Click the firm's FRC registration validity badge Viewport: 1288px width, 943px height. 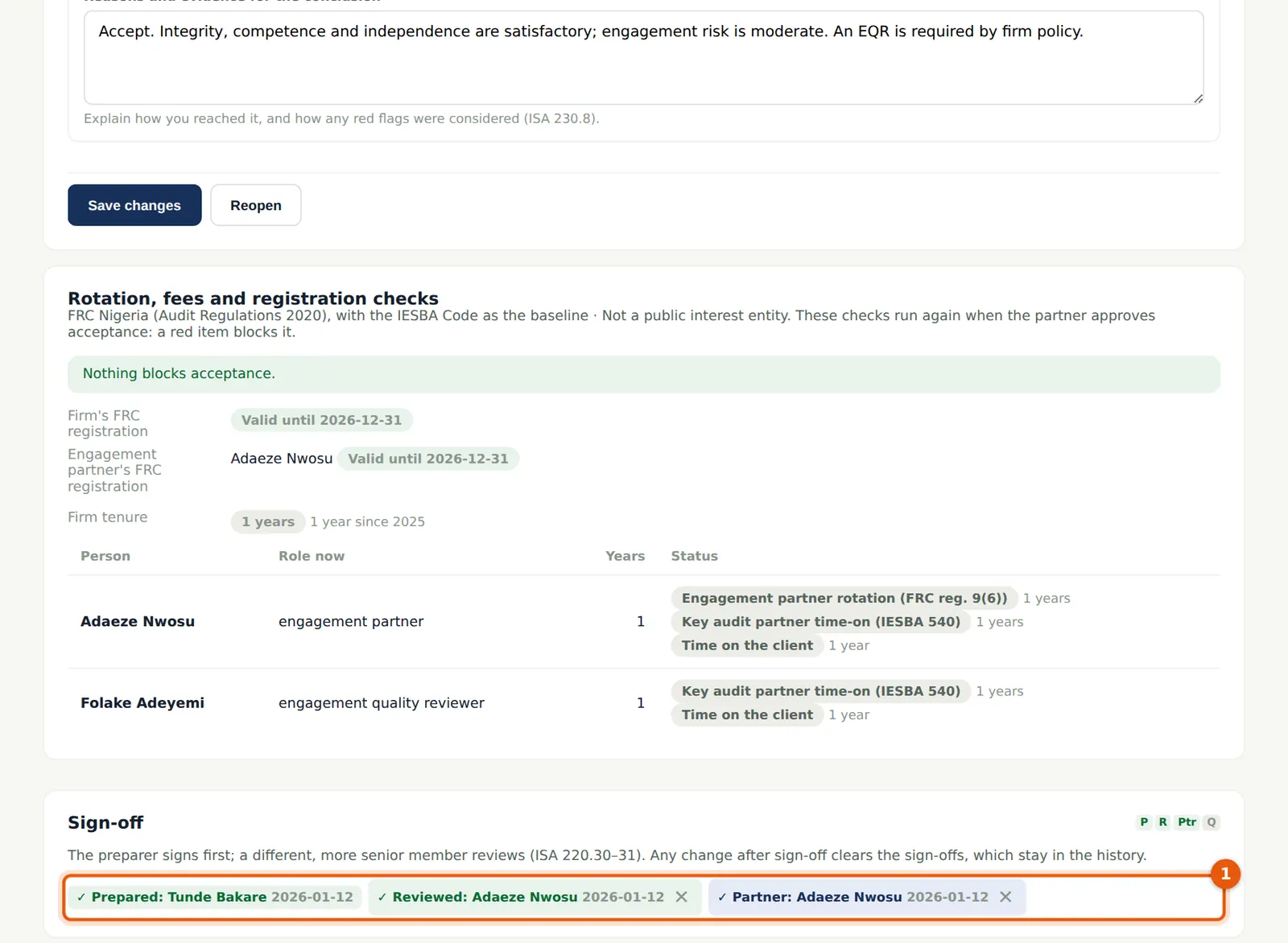(x=321, y=420)
